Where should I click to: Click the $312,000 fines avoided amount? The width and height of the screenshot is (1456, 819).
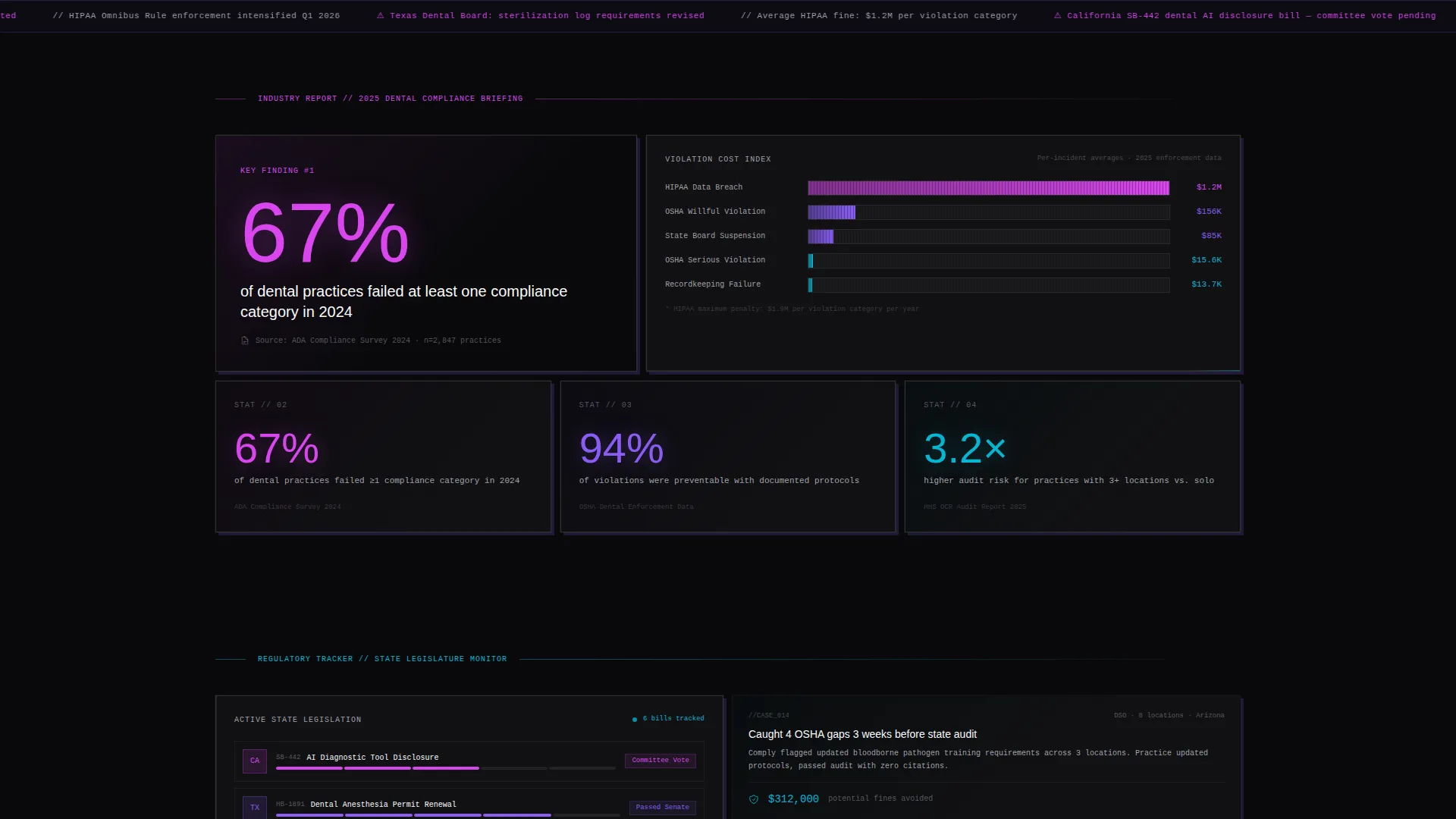pyautogui.click(x=793, y=799)
